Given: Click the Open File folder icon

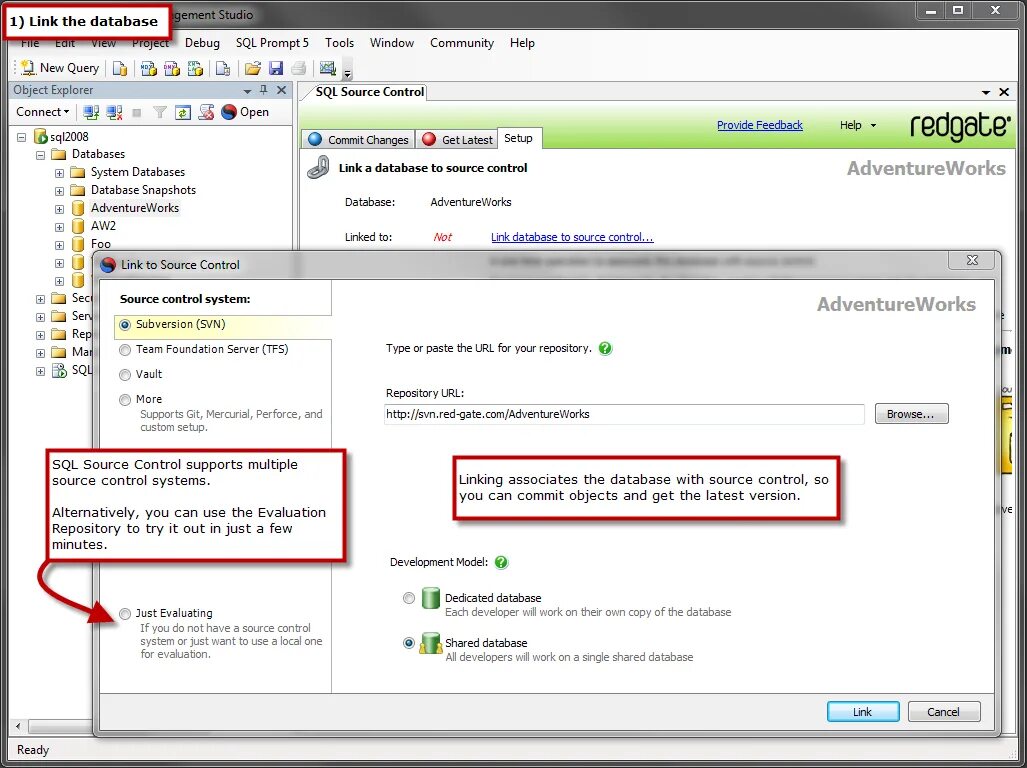Looking at the screenshot, I should [x=253, y=68].
